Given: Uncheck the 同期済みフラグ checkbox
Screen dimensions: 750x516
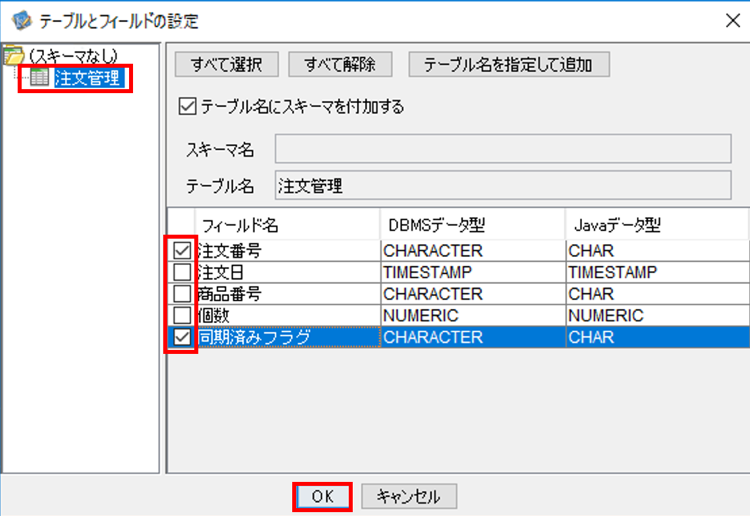Looking at the screenshot, I should click(182, 337).
